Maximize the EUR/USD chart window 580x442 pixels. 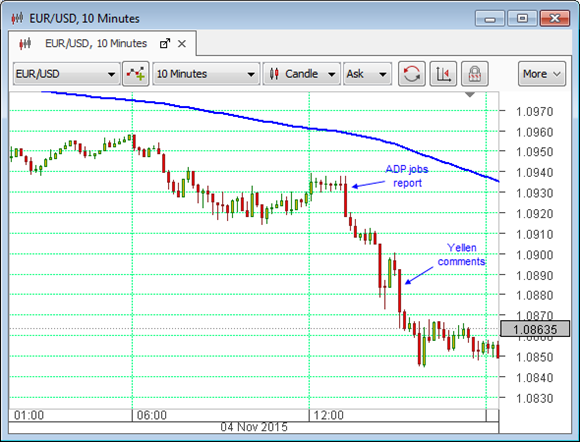click(522, 18)
